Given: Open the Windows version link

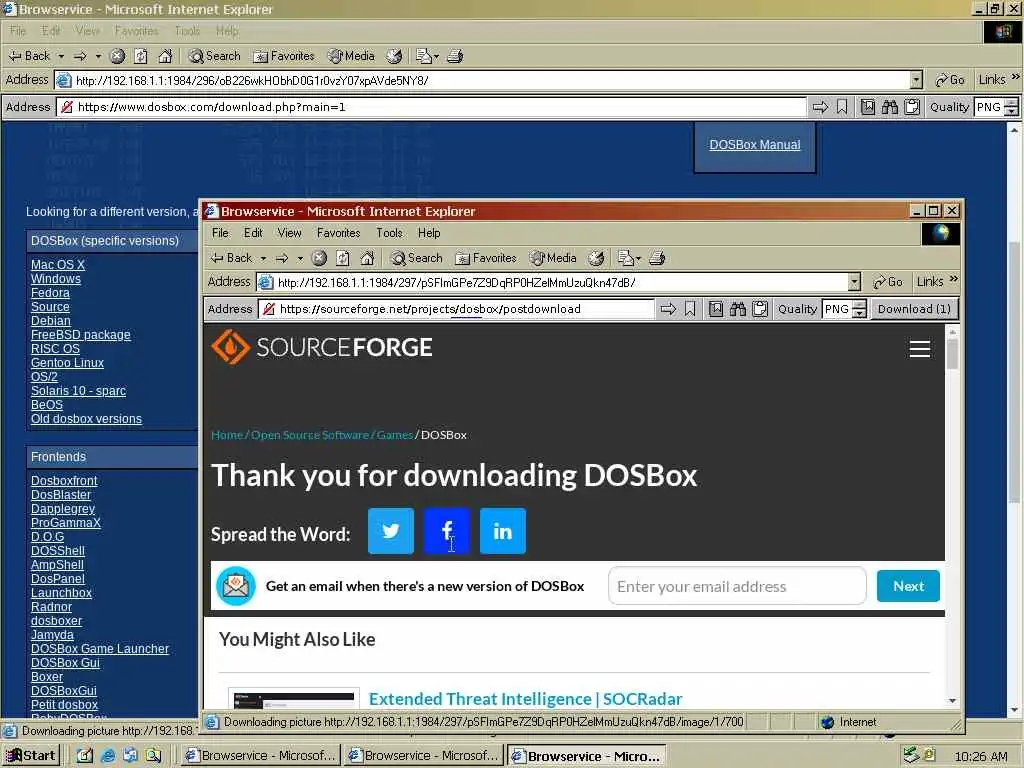Looking at the screenshot, I should point(56,279).
